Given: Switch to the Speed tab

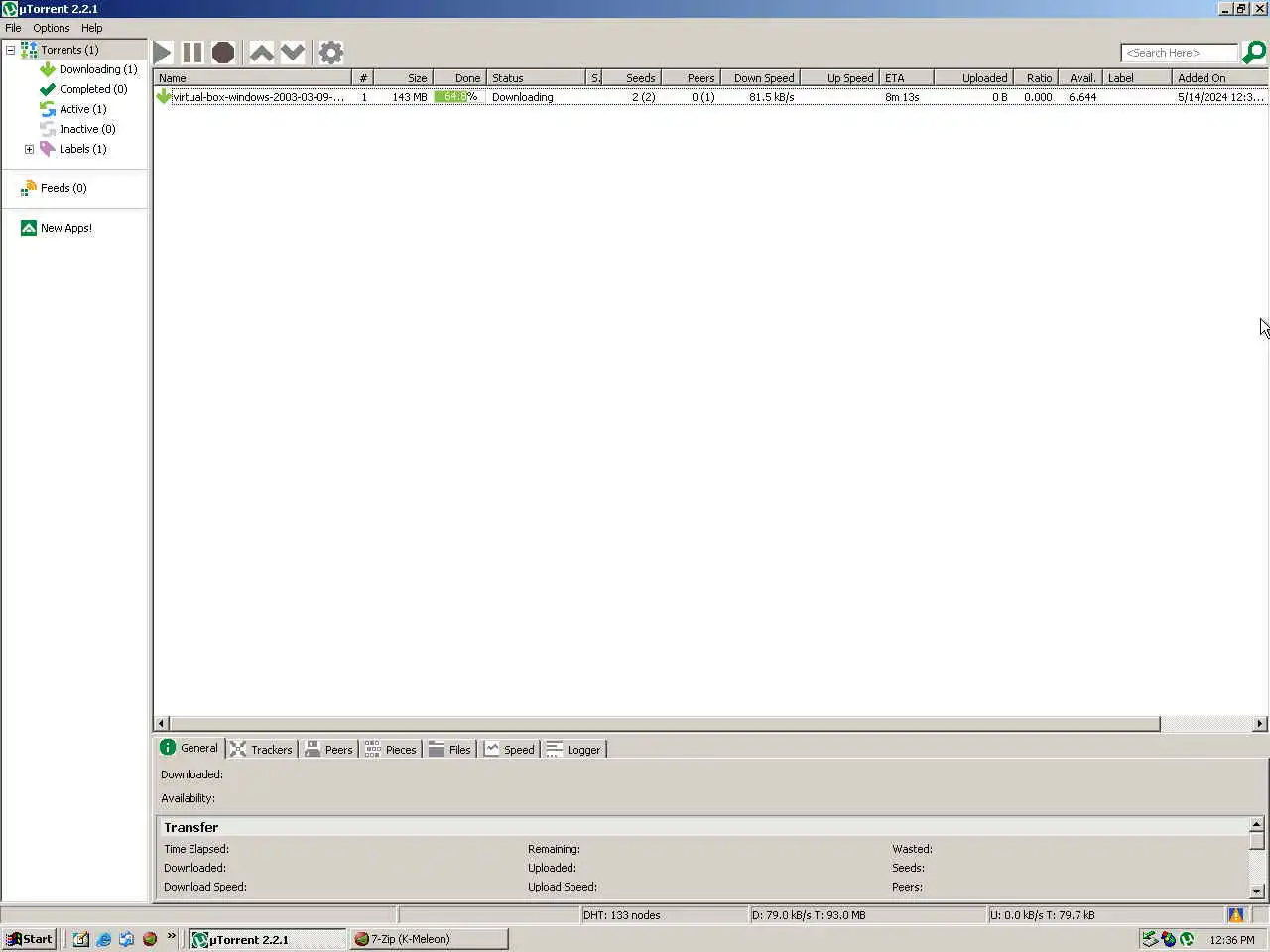Looking at the screenshot, I should coord(509,749).
